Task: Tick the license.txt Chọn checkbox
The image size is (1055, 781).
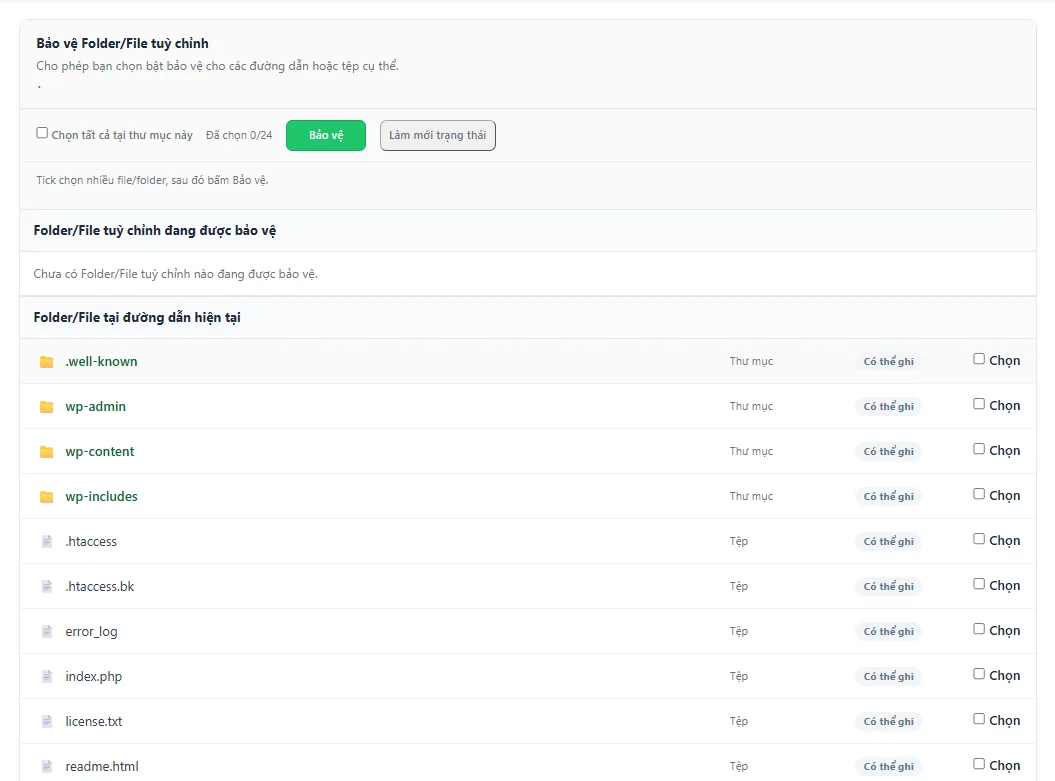Action: (979, 719)
